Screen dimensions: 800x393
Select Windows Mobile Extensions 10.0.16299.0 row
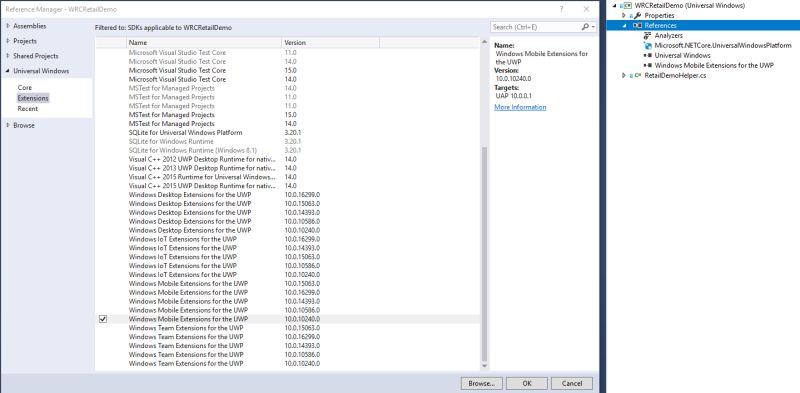pyautogui.click(x=288, y=292)
